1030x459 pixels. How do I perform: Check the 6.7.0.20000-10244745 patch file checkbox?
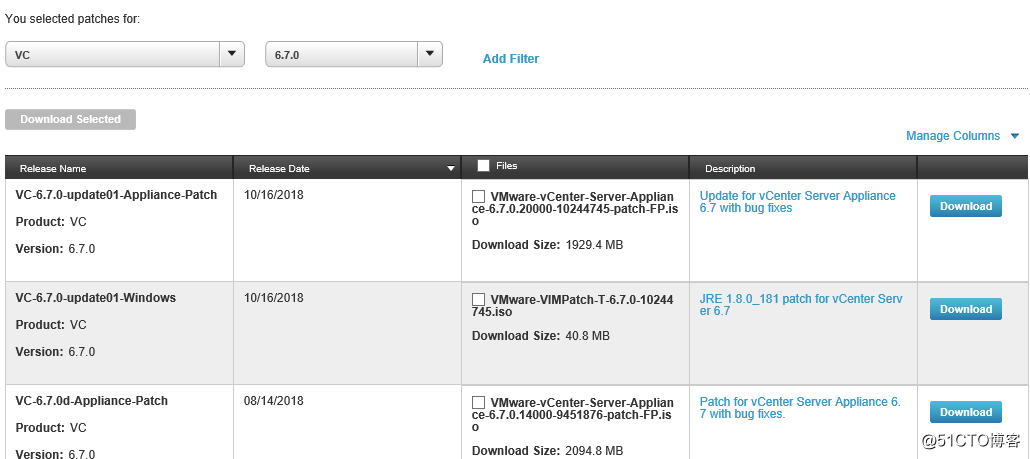click(x=479, y=196)
